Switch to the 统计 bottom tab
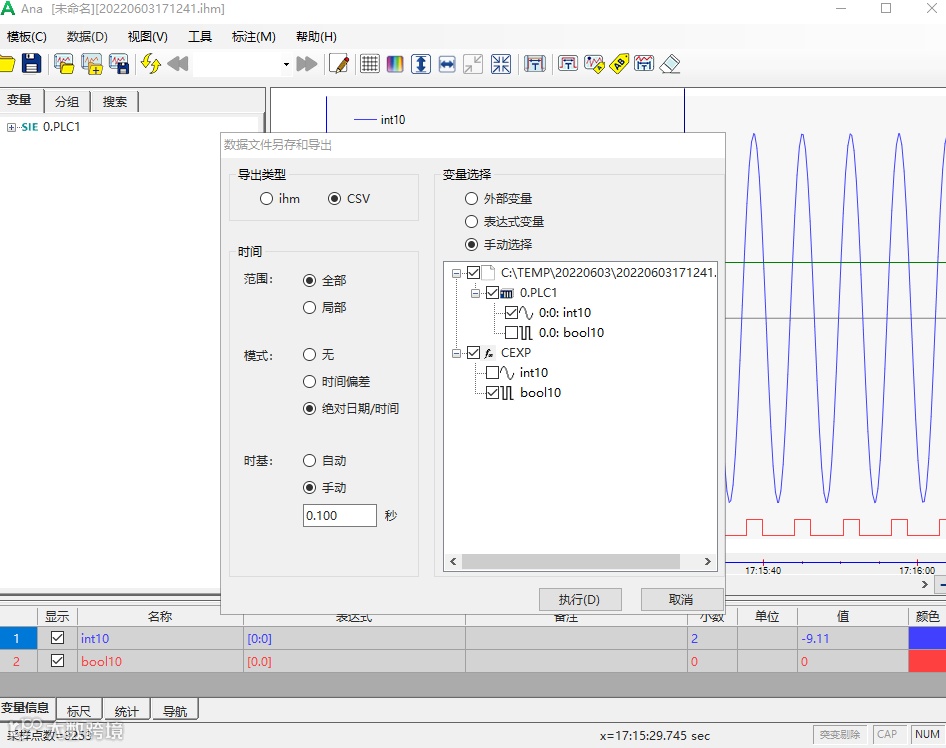 click(126, 711)
